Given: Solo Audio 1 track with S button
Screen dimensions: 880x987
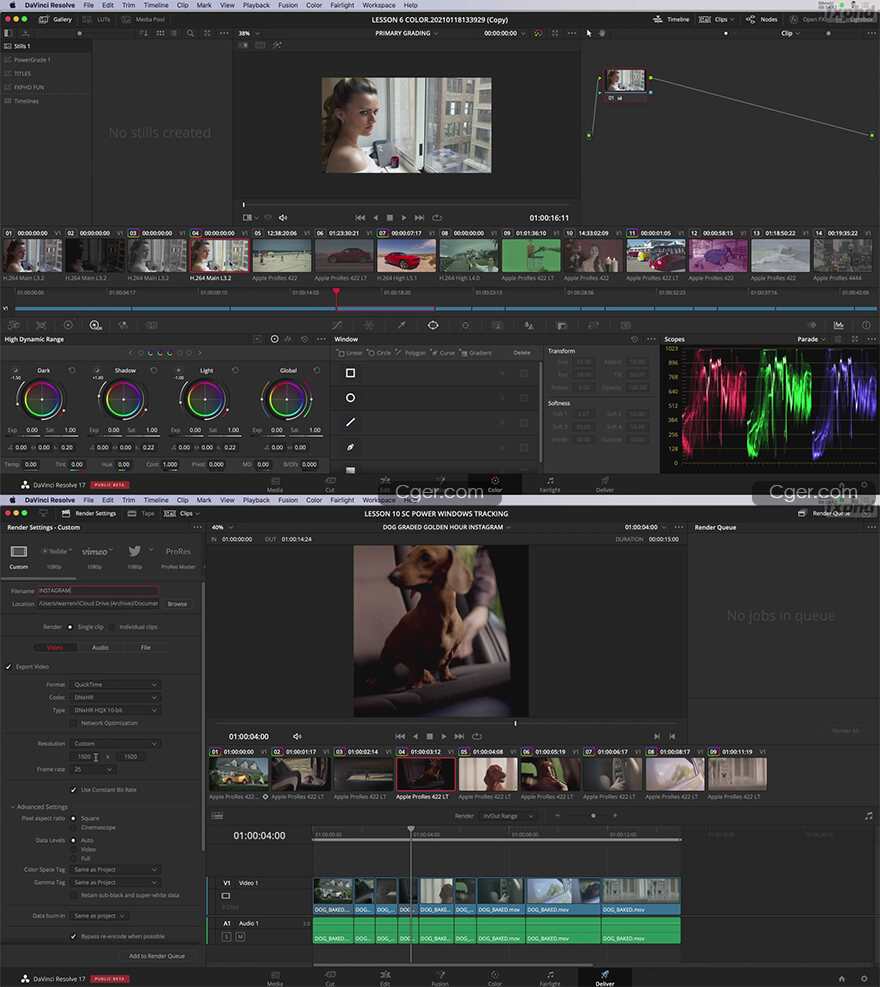Looking at the screenshot, I should click(226, 936).
